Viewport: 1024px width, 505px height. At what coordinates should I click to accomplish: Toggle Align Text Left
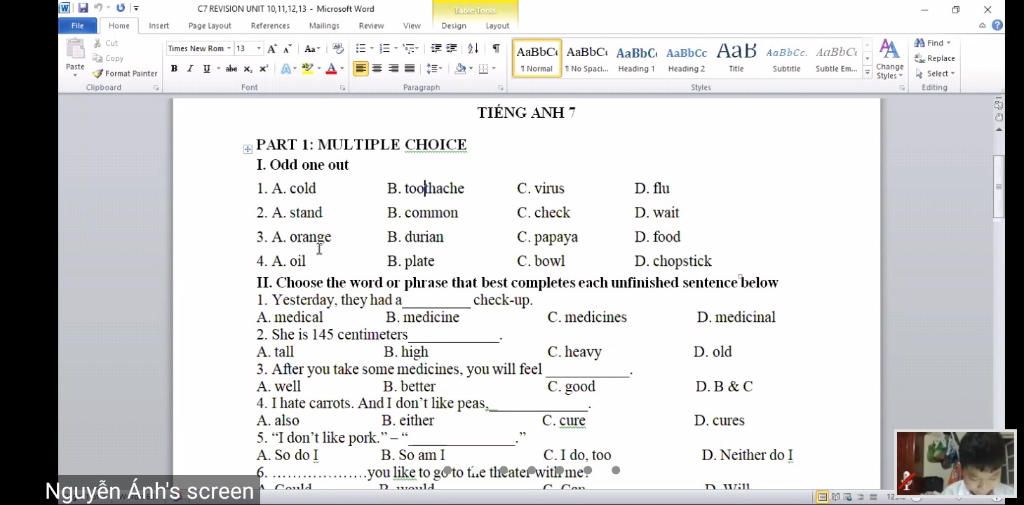[x=360, y=69]
